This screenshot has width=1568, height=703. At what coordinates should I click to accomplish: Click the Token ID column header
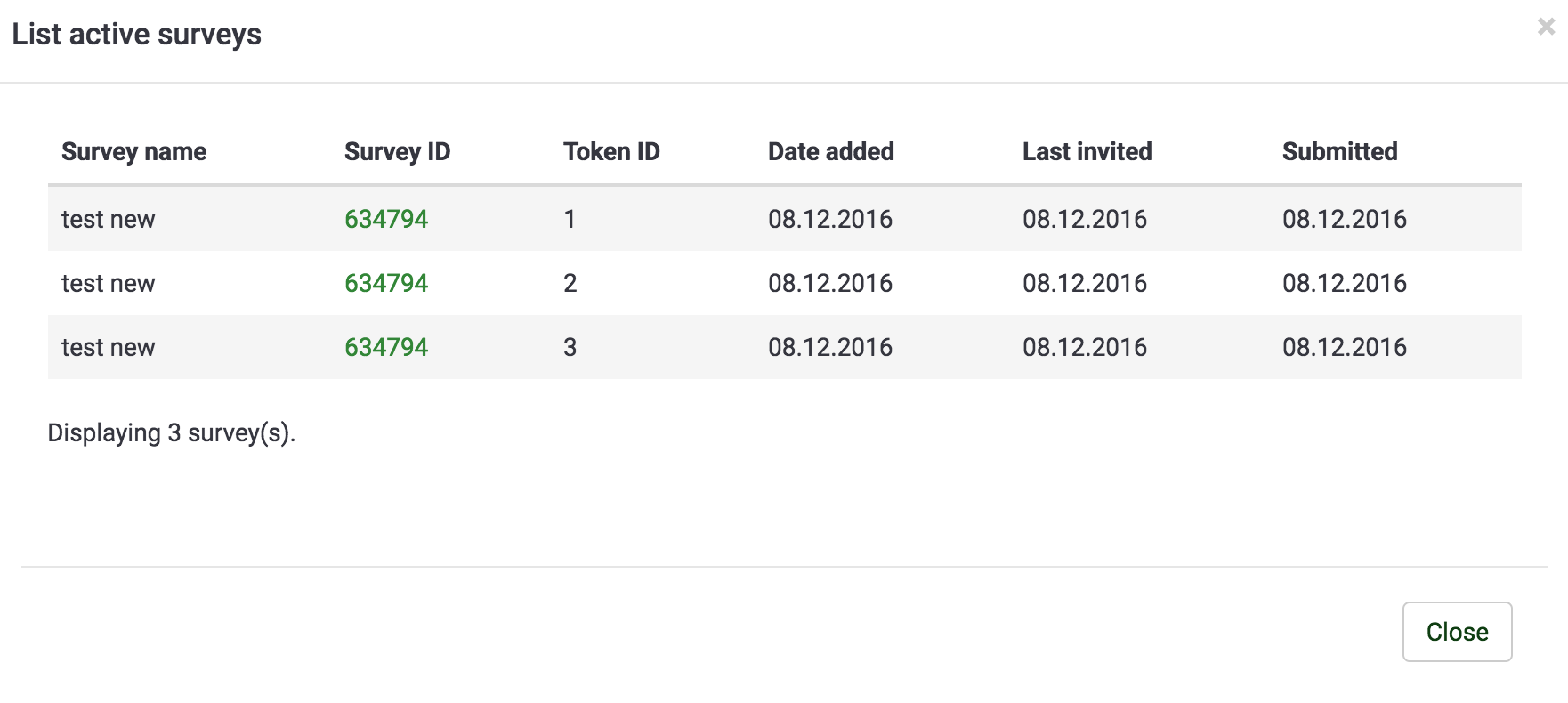coord(611,151)
